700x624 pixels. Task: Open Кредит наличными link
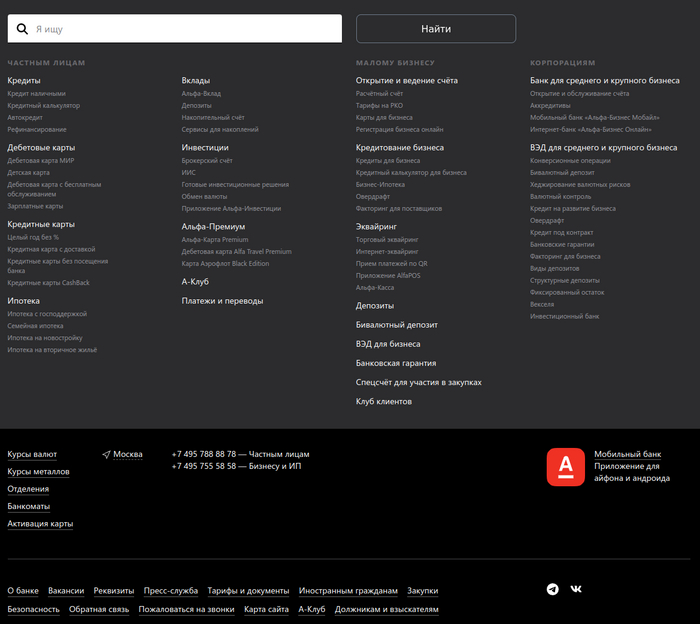[37, 94]
